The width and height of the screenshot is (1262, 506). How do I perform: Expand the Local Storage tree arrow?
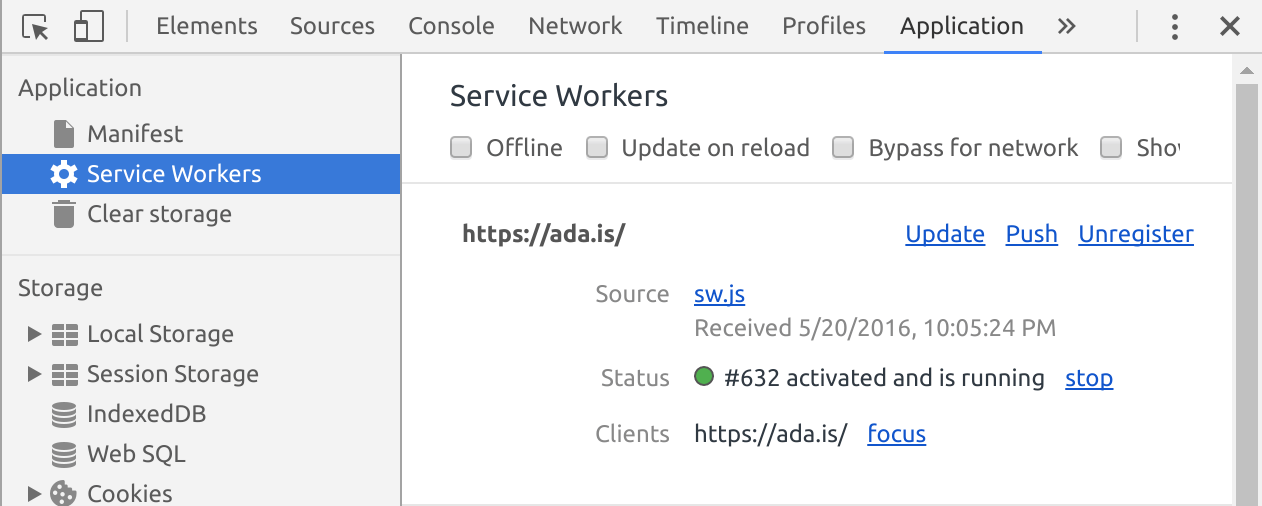[x=34, y=334]
